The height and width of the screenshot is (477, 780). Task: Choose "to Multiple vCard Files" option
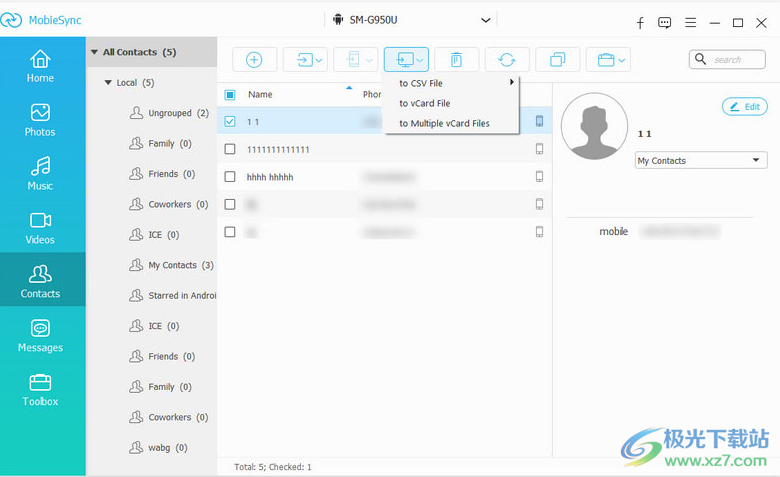tap(444, 124)
